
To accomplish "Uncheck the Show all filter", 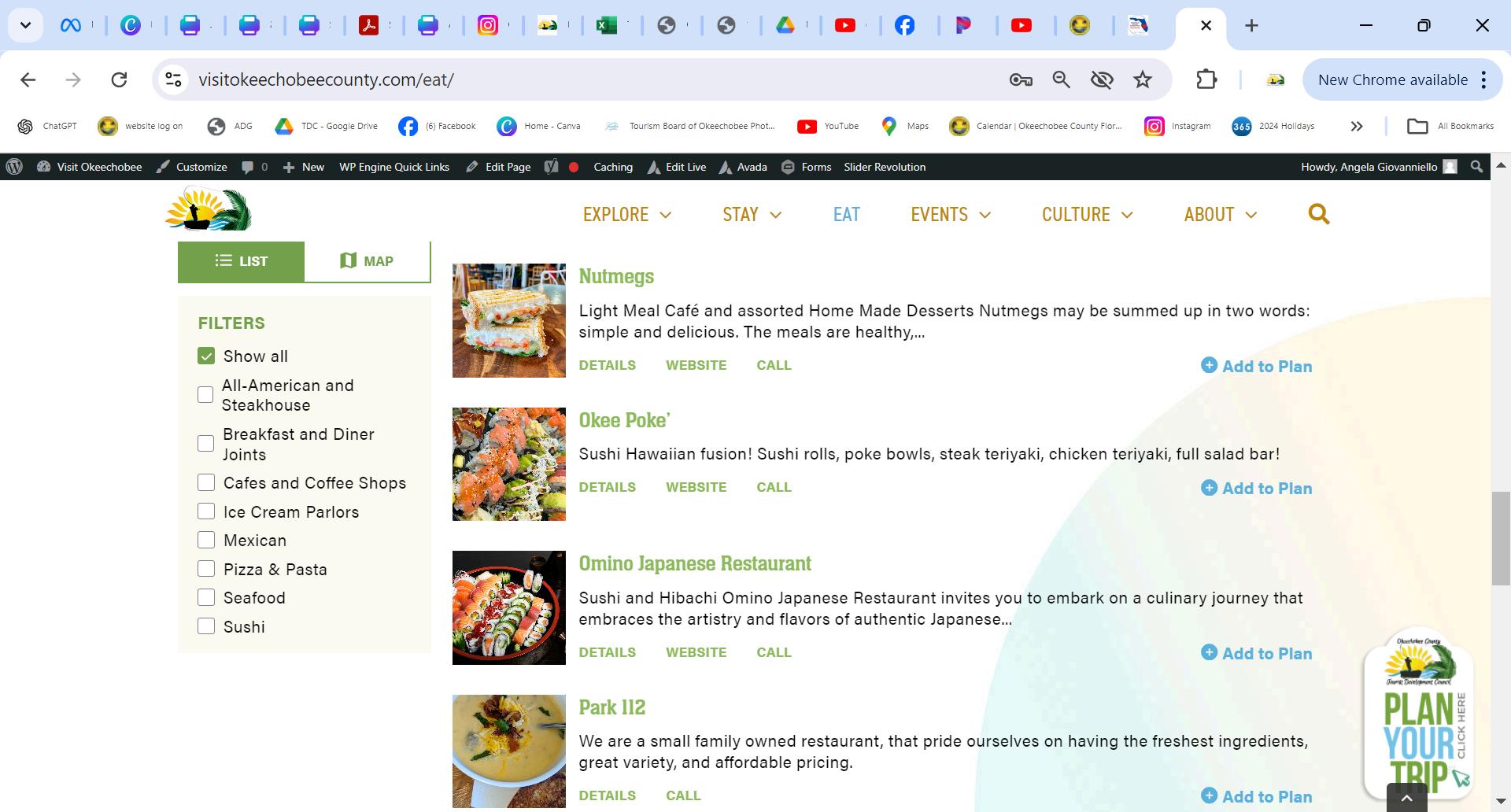I will 206,356.
